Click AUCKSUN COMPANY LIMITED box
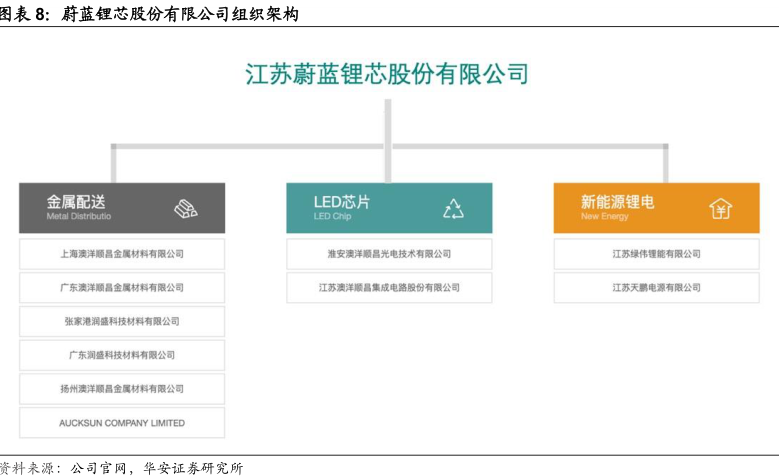 (122, 423)
